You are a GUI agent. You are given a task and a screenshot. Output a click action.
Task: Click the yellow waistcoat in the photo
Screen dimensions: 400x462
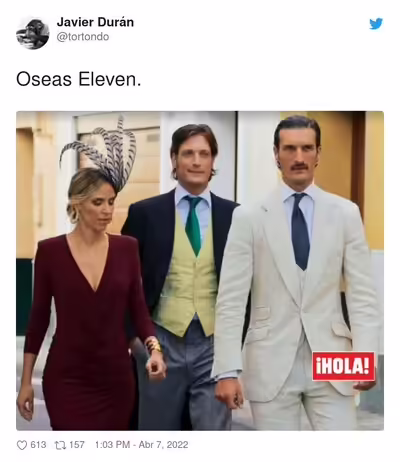187,280
